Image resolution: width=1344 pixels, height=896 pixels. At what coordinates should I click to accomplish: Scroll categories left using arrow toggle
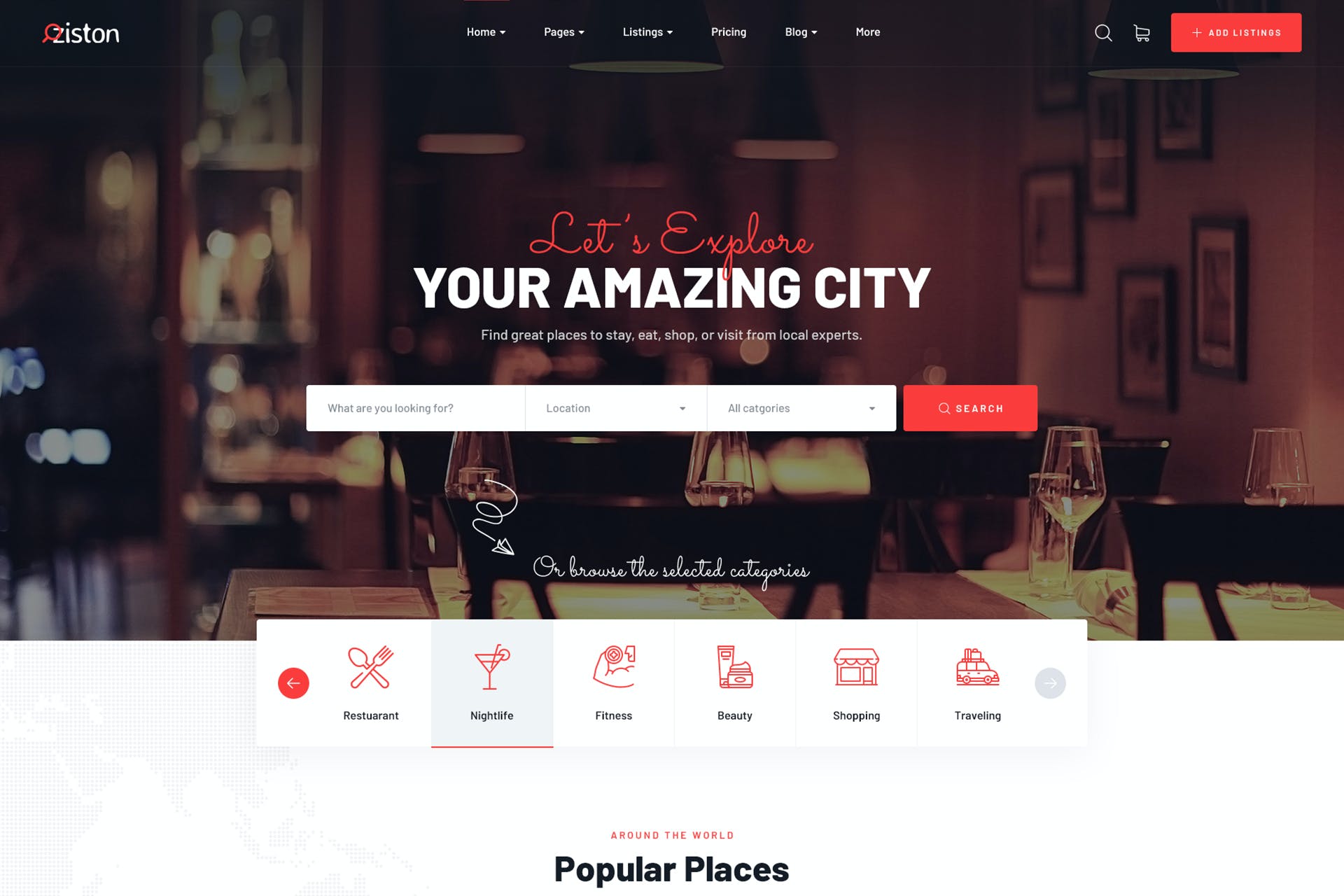click(293, 683)
